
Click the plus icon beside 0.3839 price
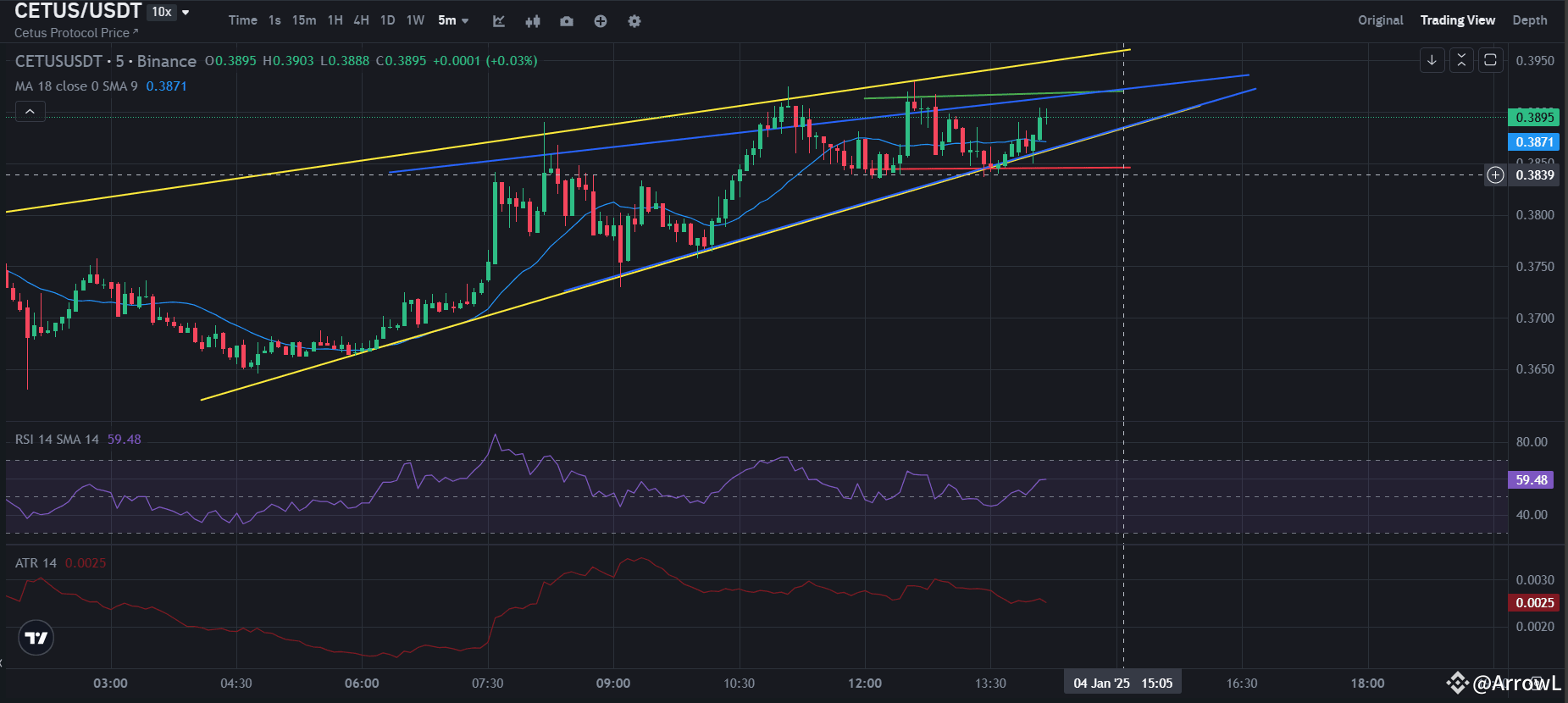tap(1496, 175)
